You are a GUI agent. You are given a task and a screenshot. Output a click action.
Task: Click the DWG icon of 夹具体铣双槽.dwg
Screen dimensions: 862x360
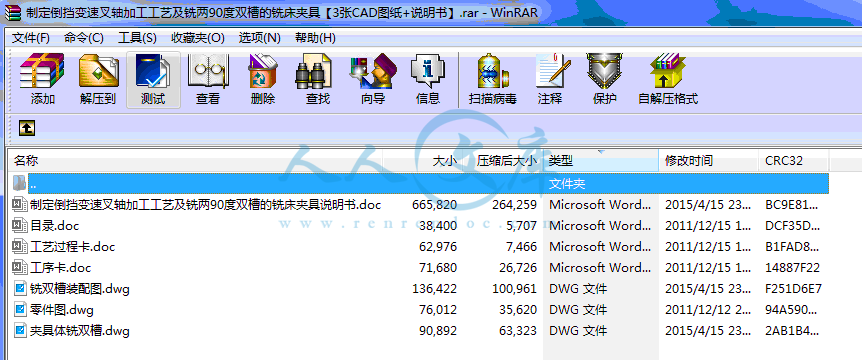pyautogui.click(x=20, y=330)
